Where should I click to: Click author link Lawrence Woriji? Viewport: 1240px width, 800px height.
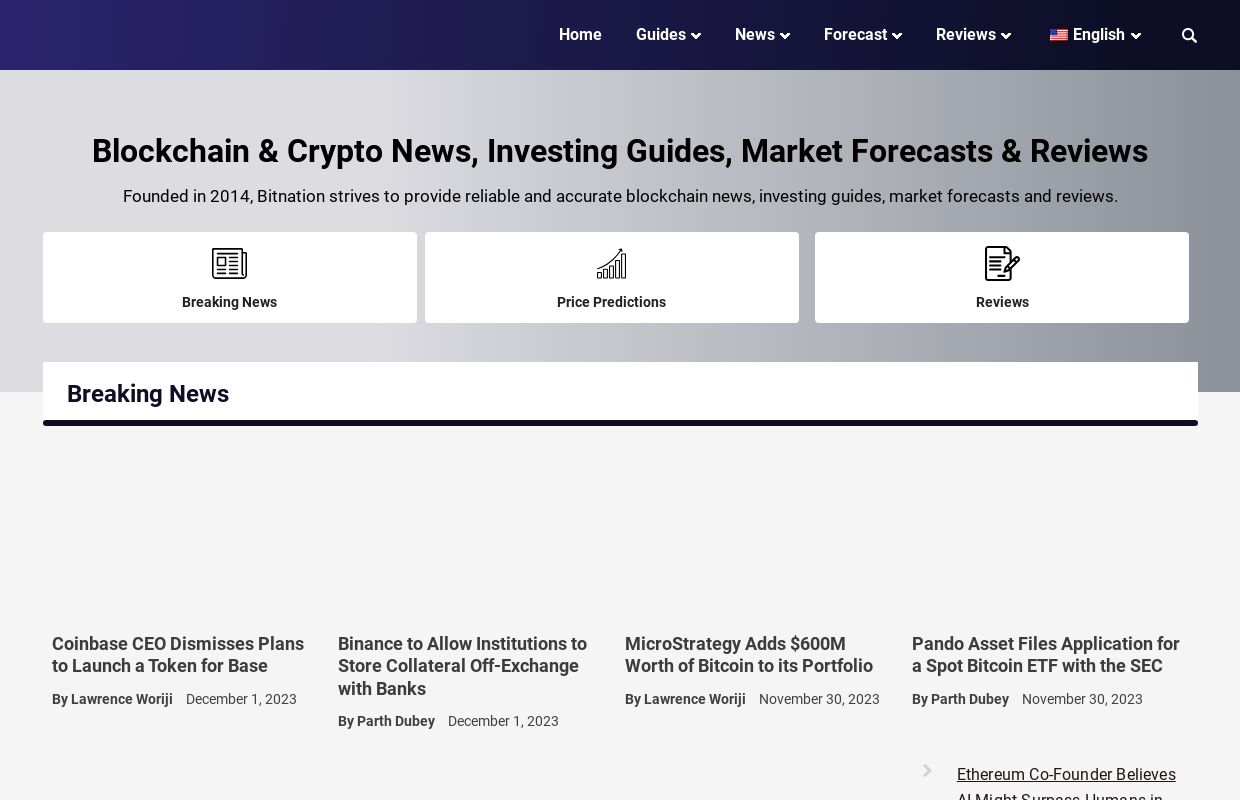click(x=122, y=699)
